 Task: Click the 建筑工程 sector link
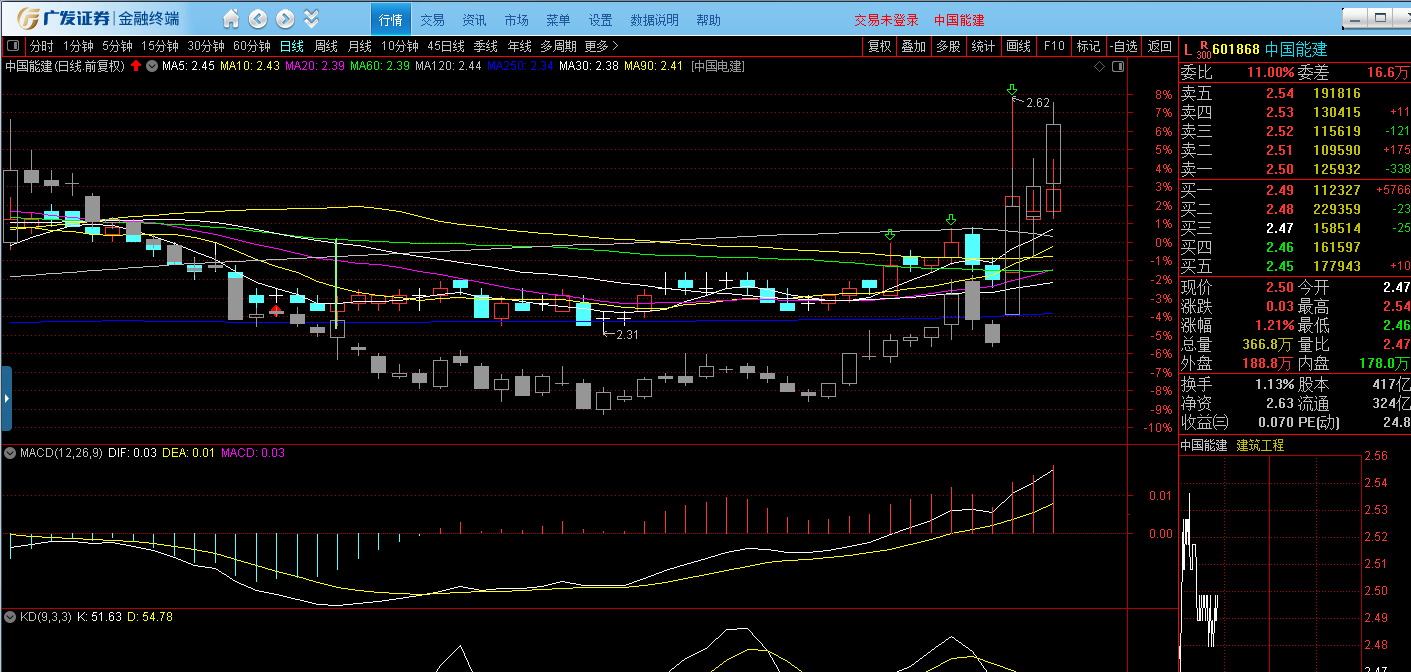click(1260, 446)
